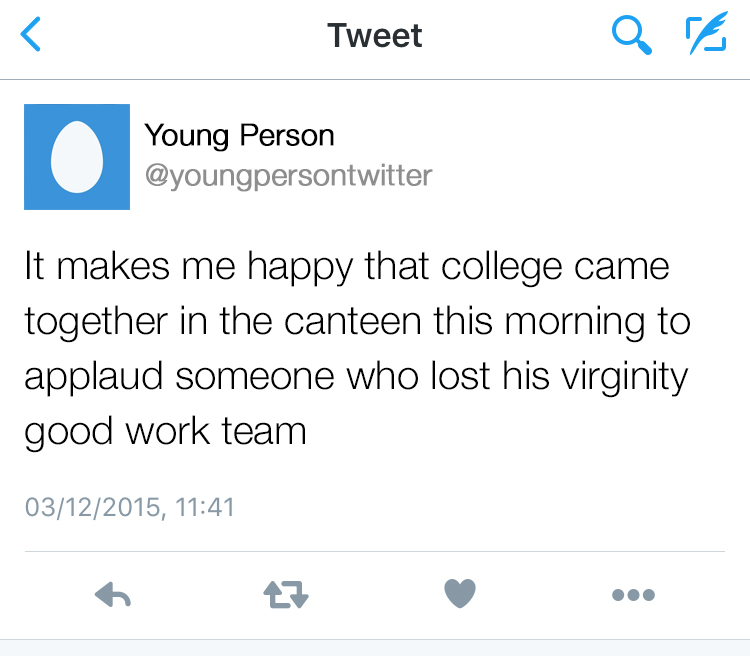The width and height of the screenshot is (750, 656).
Task: Reply to the tweet using arrow icon
Action: click(x=113, y=595)
